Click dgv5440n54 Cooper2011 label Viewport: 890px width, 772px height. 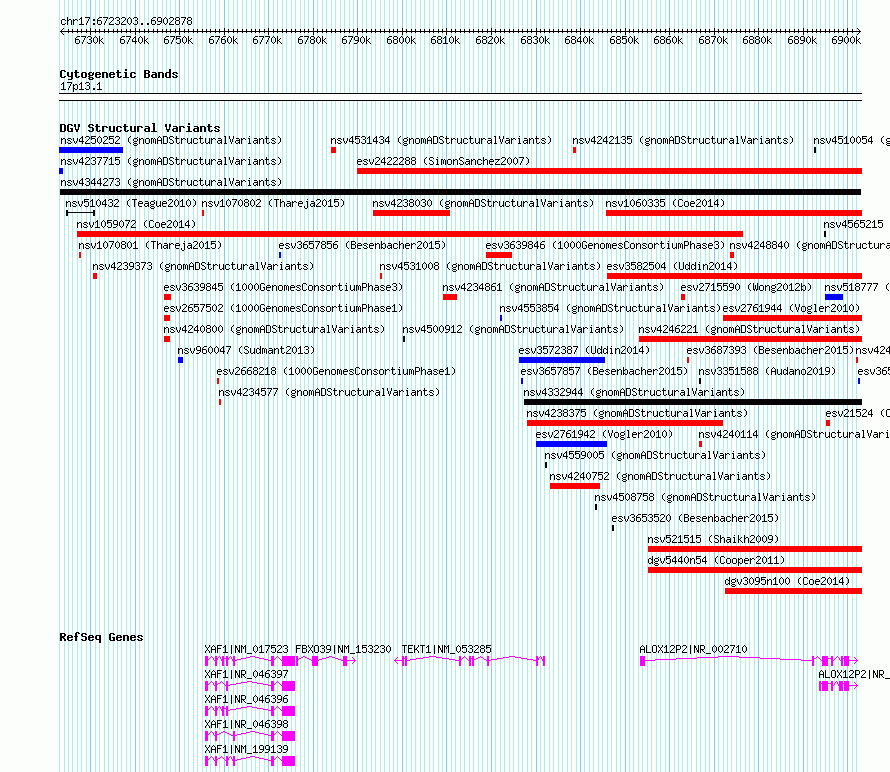(716, 560)
